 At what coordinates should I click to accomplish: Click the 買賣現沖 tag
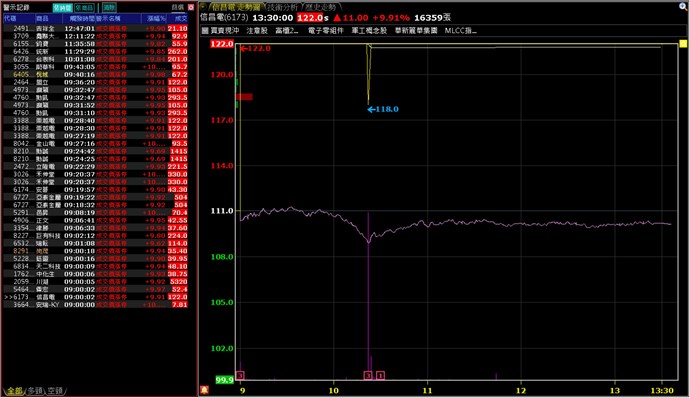point(225,30)
